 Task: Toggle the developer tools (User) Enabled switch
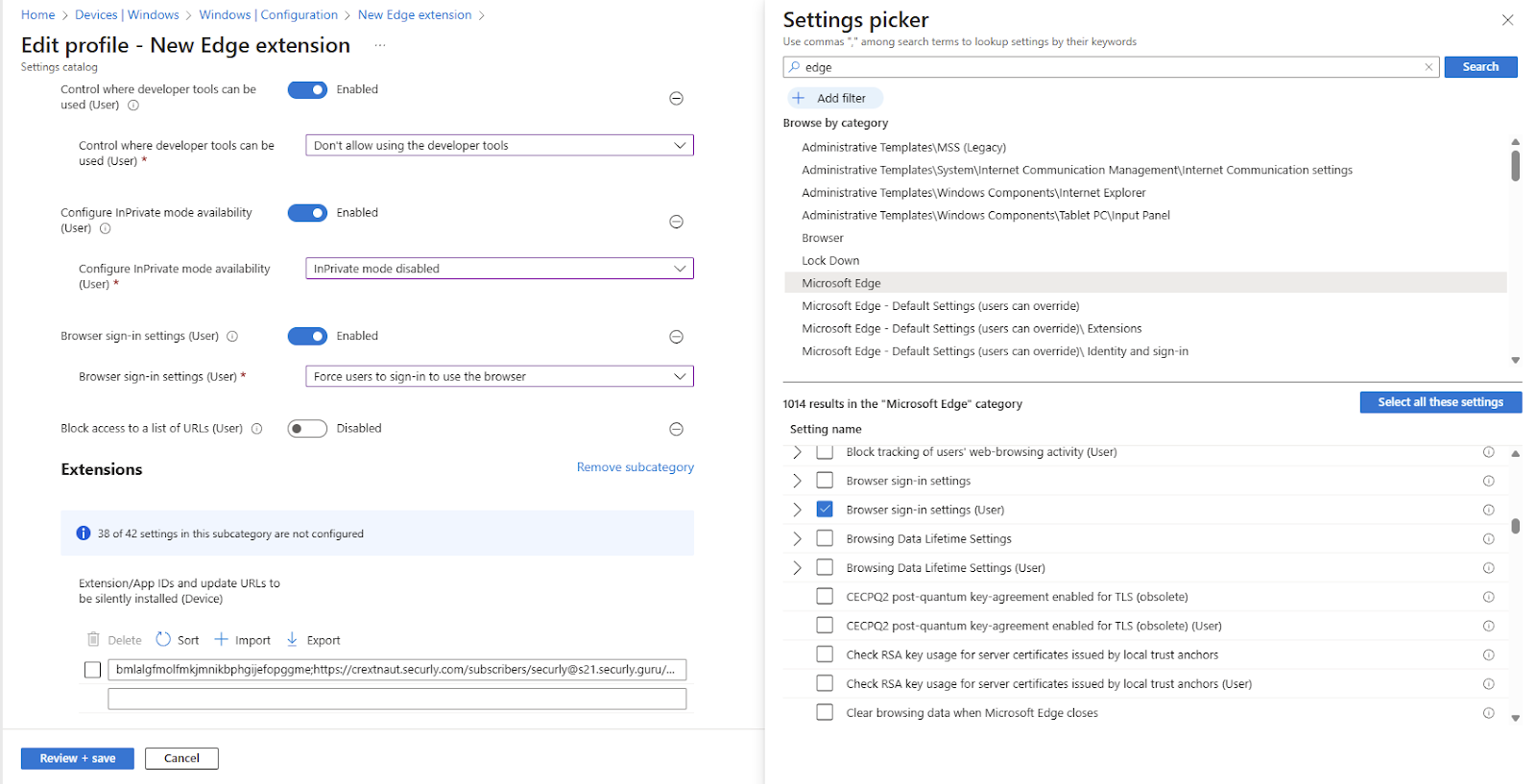(x=307, y=89)
